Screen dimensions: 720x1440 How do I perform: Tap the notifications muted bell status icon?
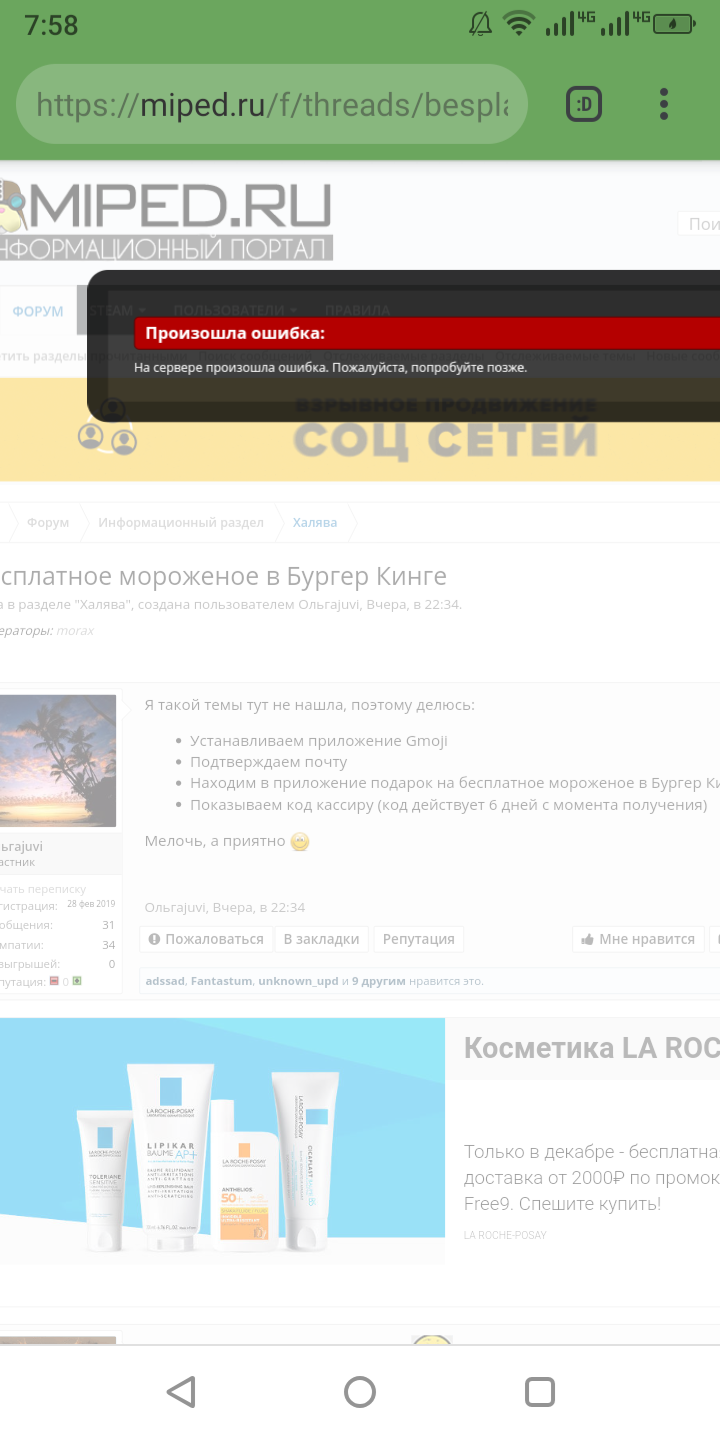pos(480,24)
